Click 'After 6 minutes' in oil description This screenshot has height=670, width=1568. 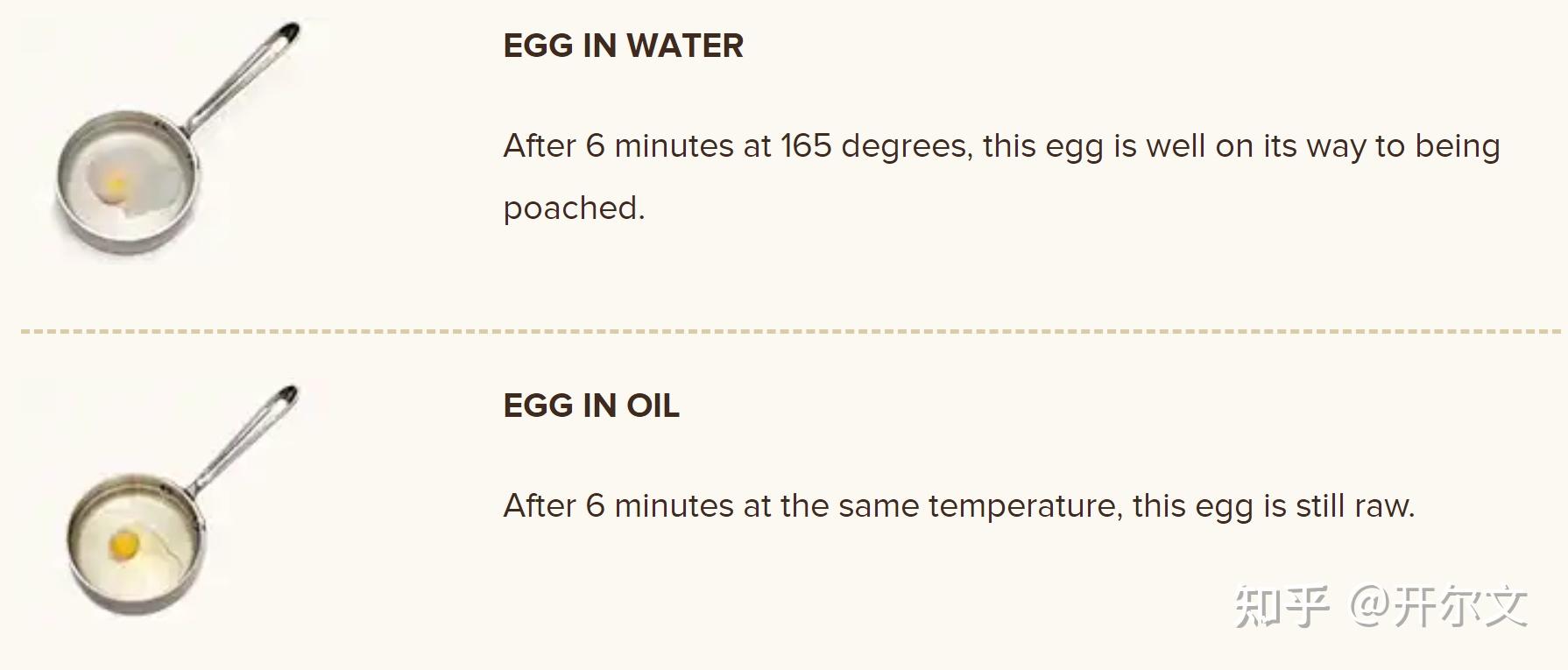618,506
